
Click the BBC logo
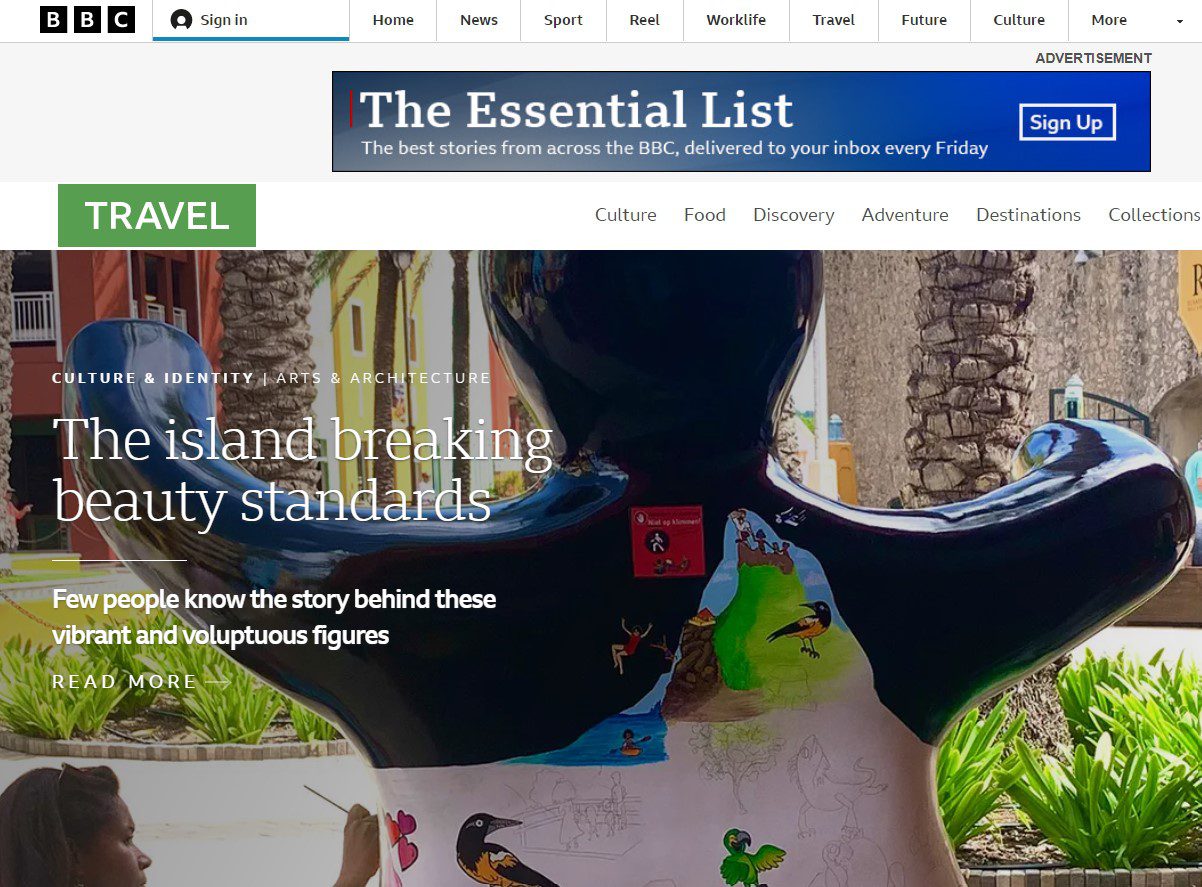point(87,20)
